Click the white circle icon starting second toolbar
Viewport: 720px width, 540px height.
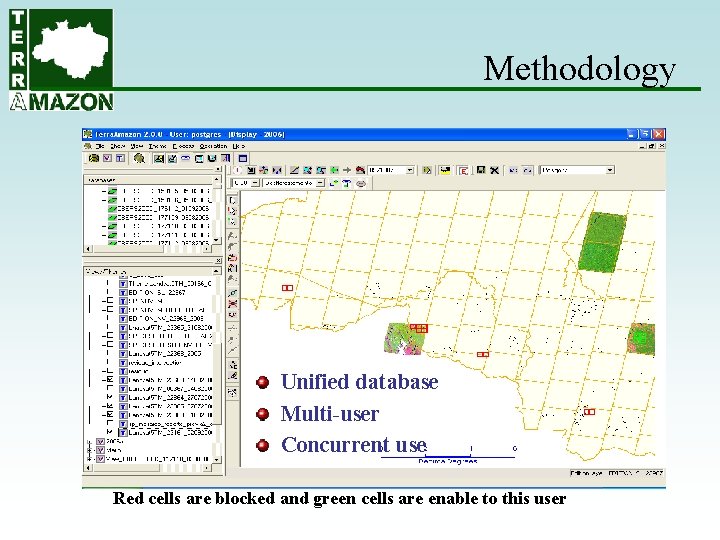237,170
